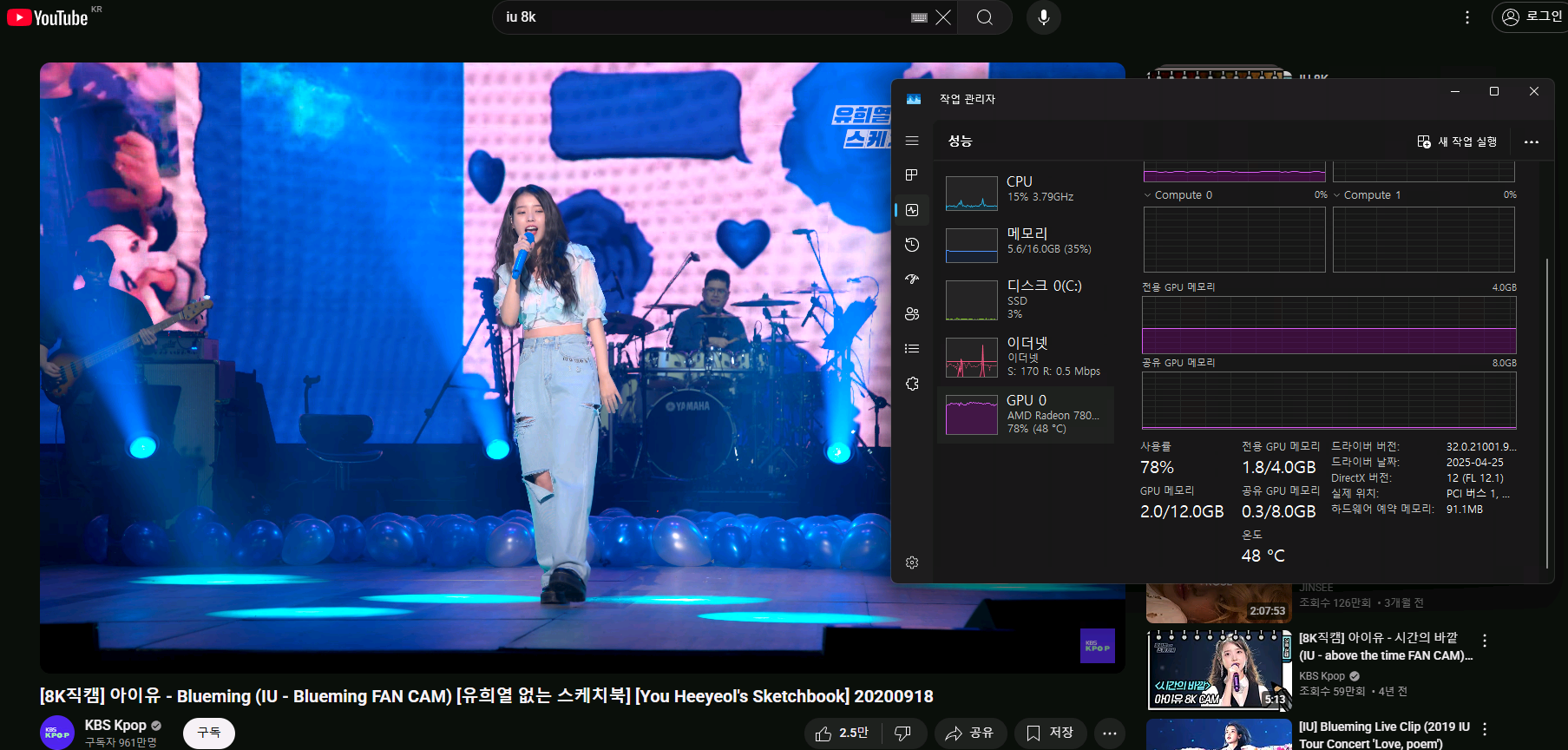Click the 새 작업 실행 button

point(1457,141)
